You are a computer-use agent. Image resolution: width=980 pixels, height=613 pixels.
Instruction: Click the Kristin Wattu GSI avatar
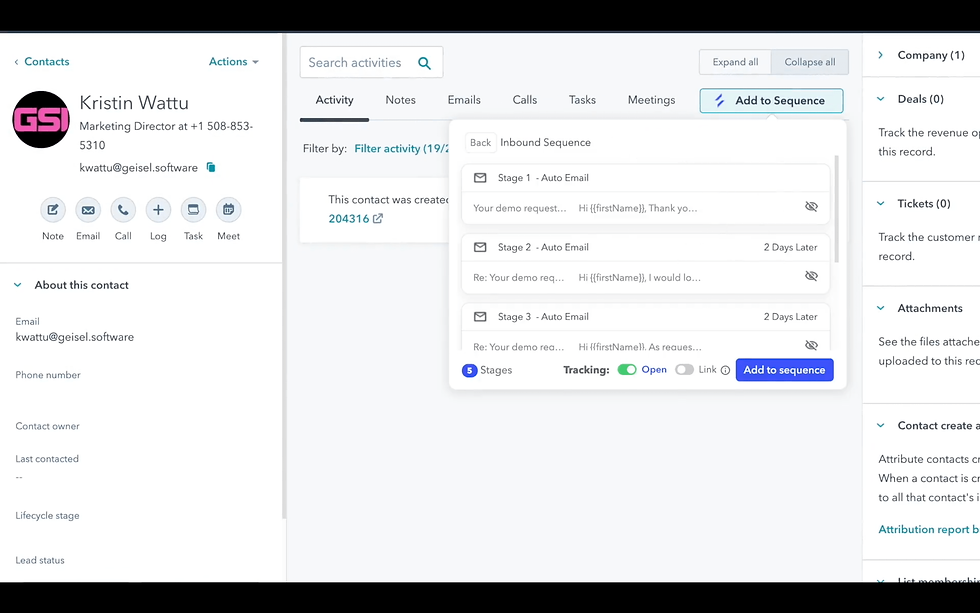point(41,119)
